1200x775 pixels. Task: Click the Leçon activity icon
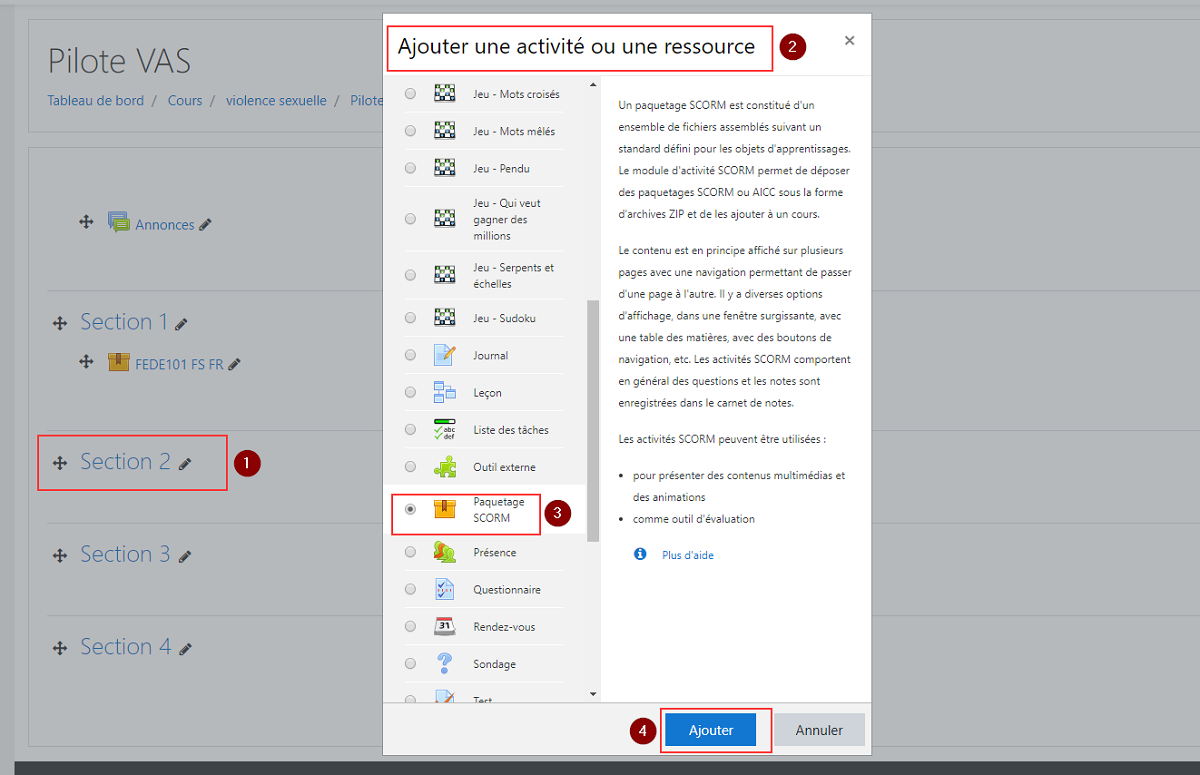tap(445, 392)
